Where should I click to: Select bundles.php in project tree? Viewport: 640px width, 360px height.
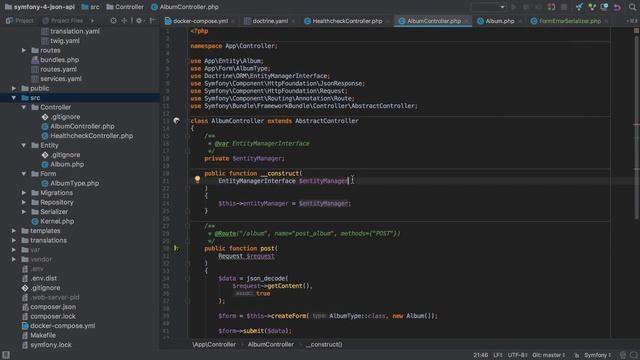[60, 60]
